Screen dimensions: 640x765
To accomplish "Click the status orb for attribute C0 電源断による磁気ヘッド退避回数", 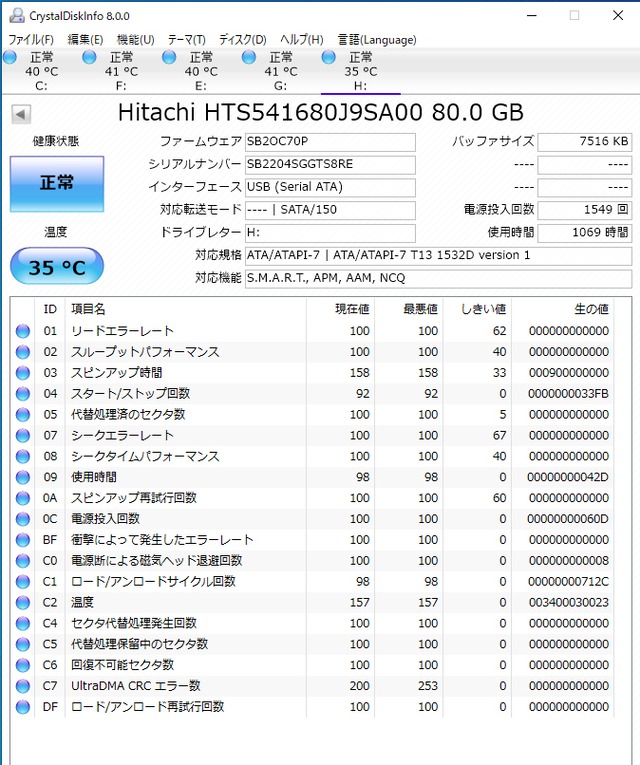I will (x=22, y=561).
